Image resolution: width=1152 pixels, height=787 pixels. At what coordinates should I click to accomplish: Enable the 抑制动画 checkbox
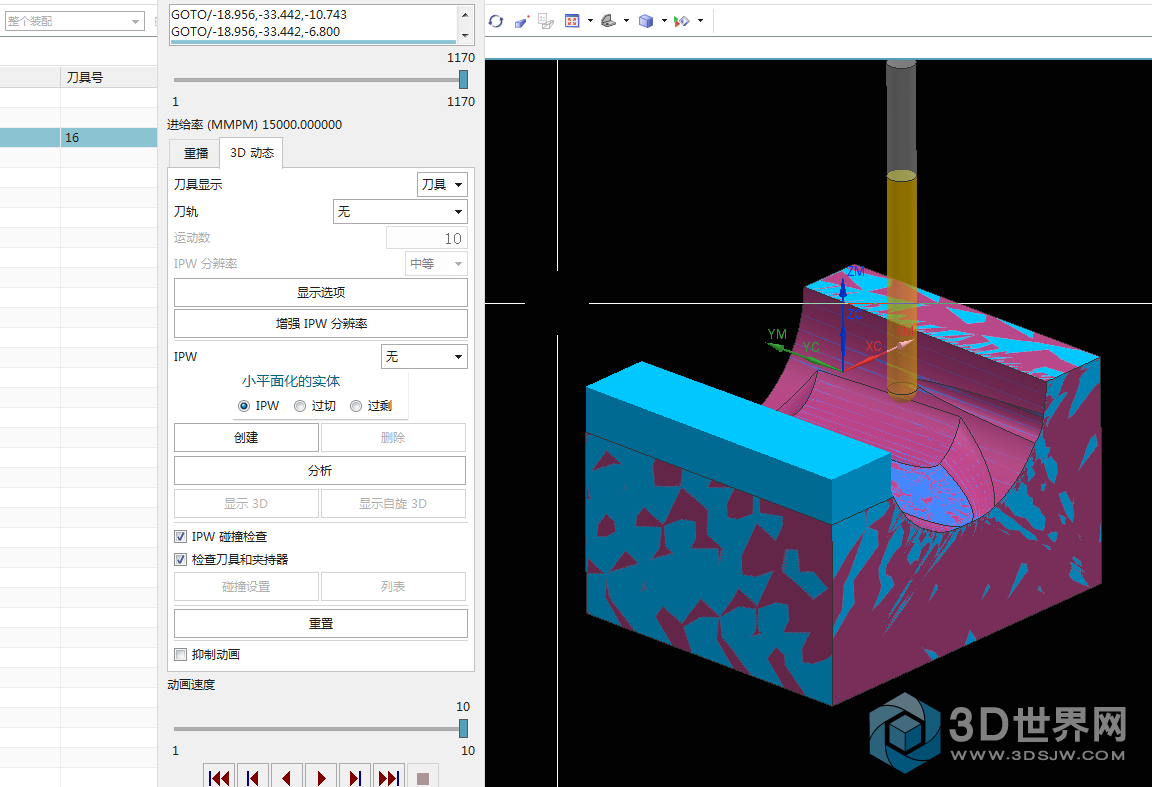tap(181, 654)
